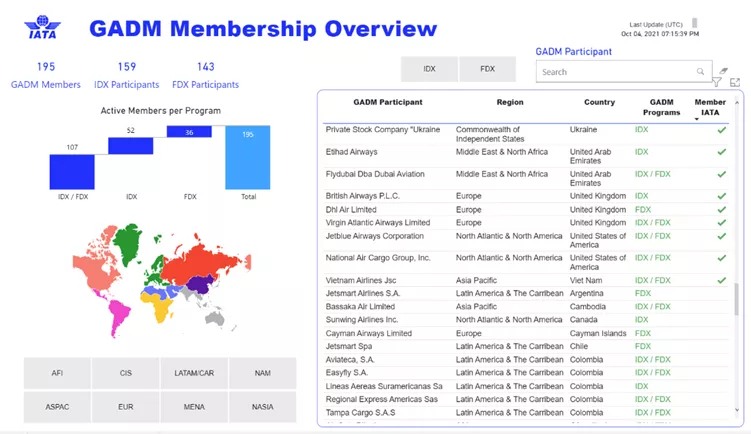Click the blue IDX bar showing 52

[130, 146]
